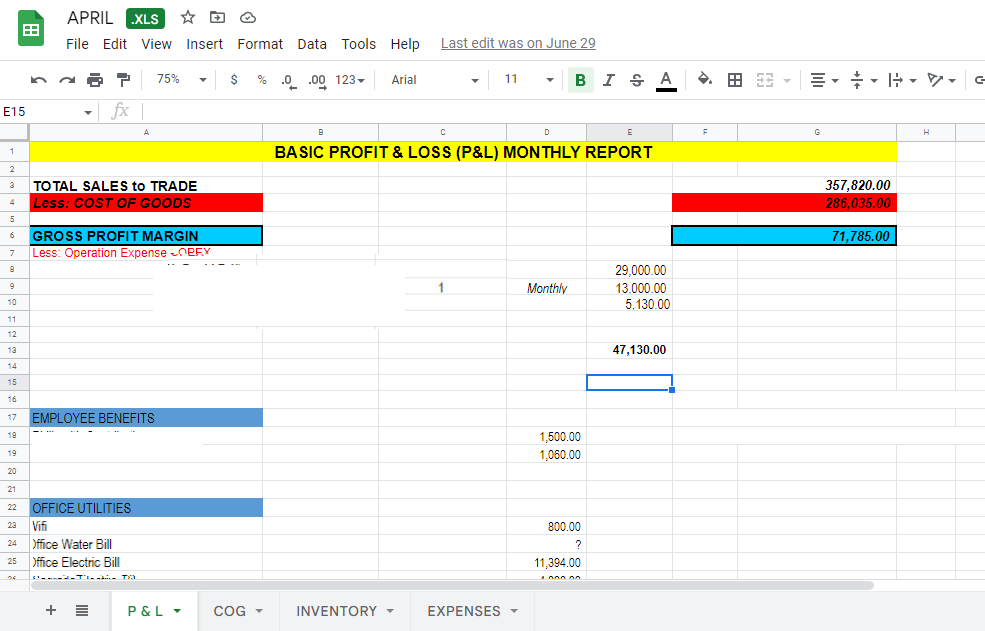Viewport: 985px width, 631px height.
Task: Click the Merge cells icon
Action: (765, 80)
